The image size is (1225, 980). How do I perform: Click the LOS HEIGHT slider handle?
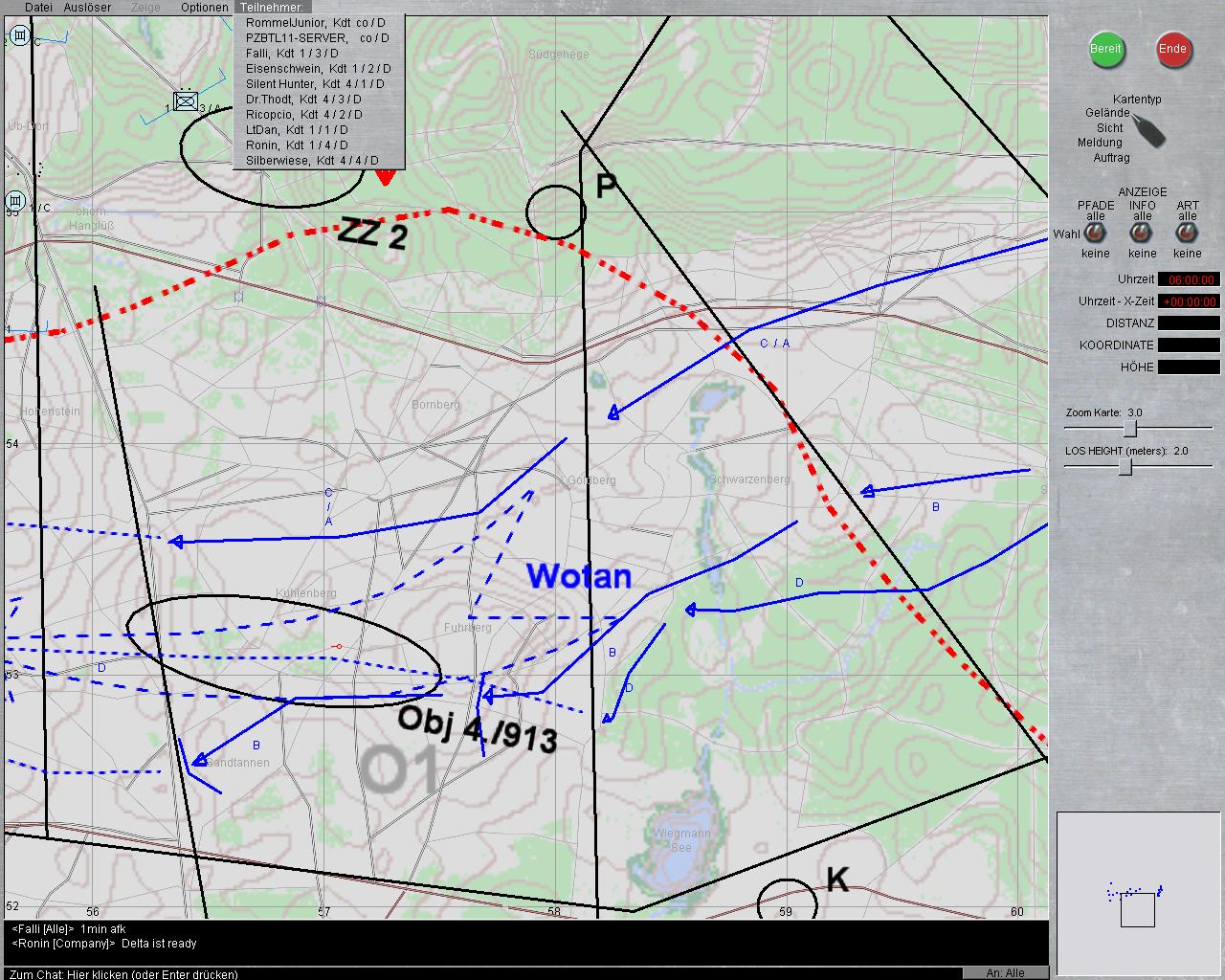(x=1125, y=466)
